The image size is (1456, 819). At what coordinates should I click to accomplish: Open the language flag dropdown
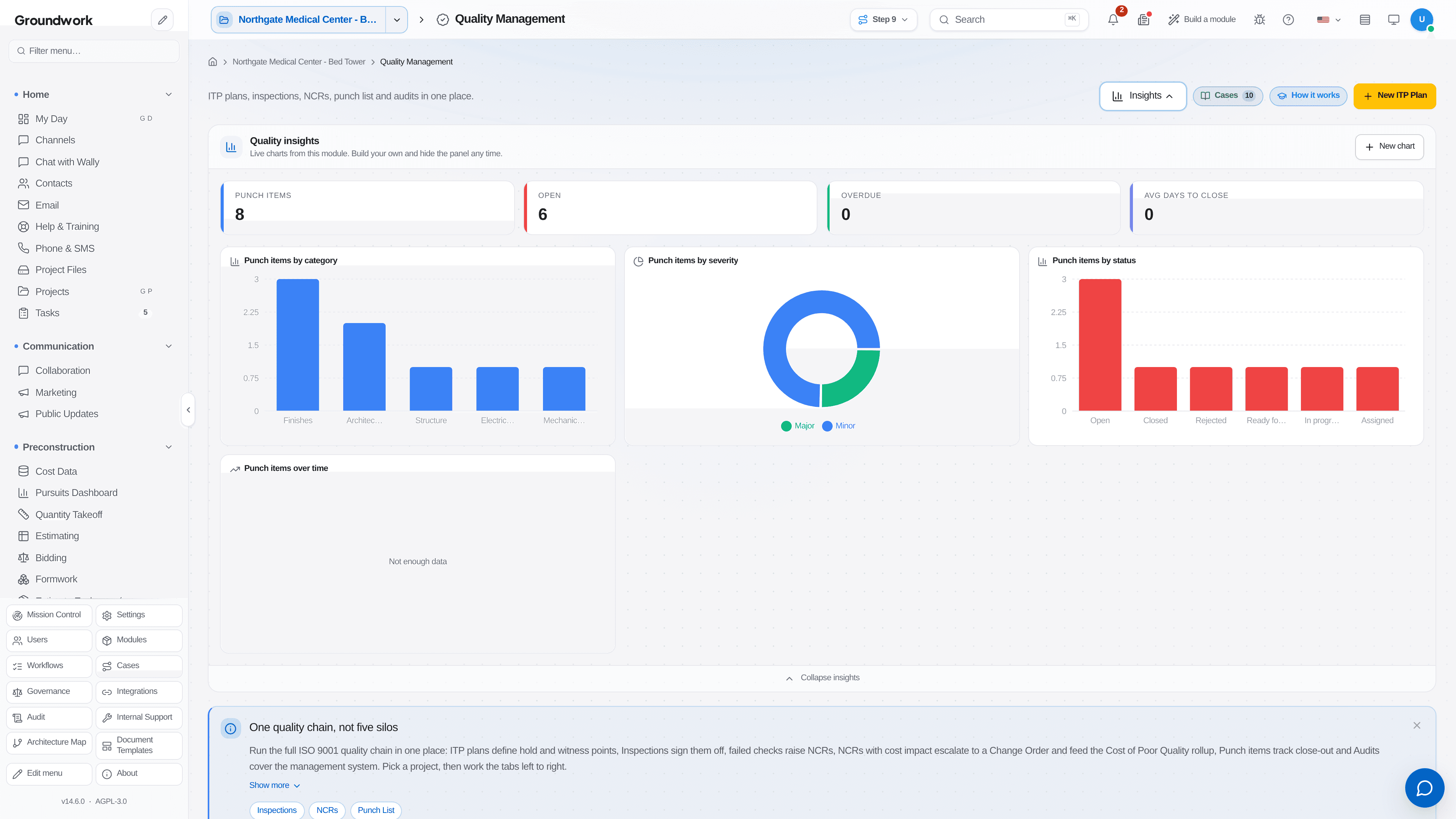(1328, 20)
